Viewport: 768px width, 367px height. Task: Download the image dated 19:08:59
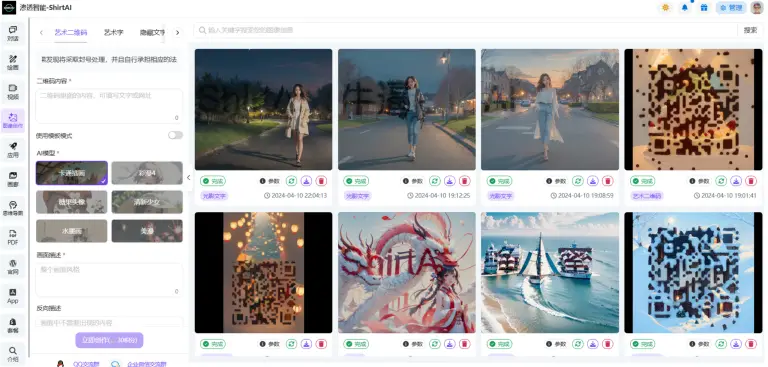(x=593, y=181)
